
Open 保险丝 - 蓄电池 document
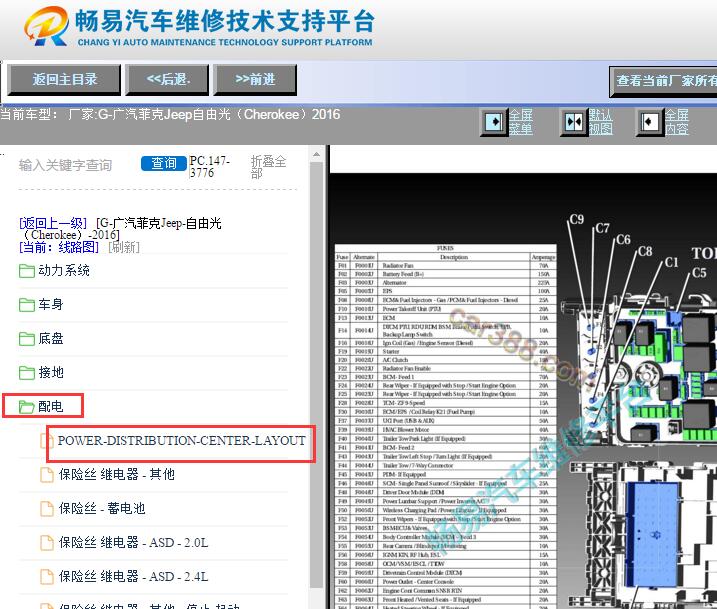pos(102,508)
